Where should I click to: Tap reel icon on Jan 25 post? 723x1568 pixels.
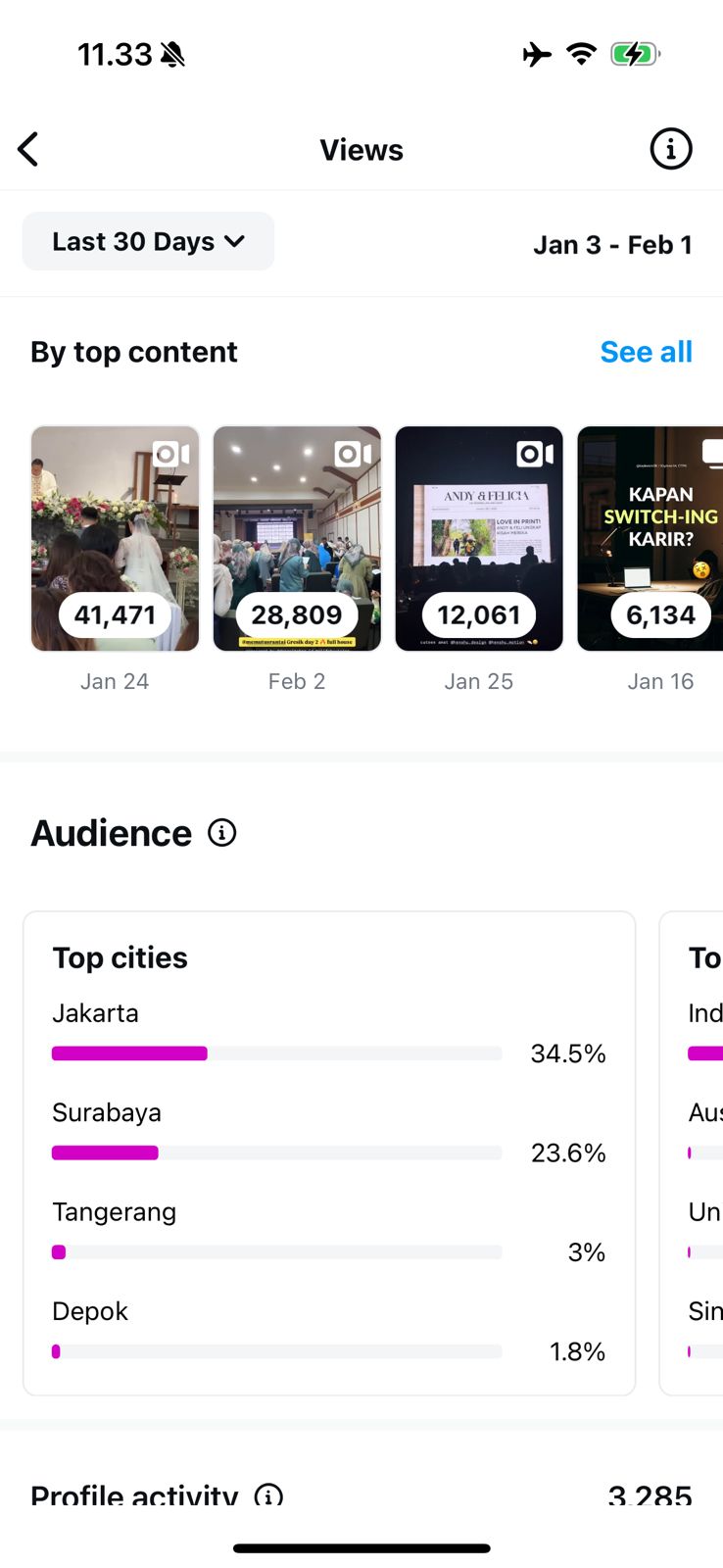click(536, 454)
